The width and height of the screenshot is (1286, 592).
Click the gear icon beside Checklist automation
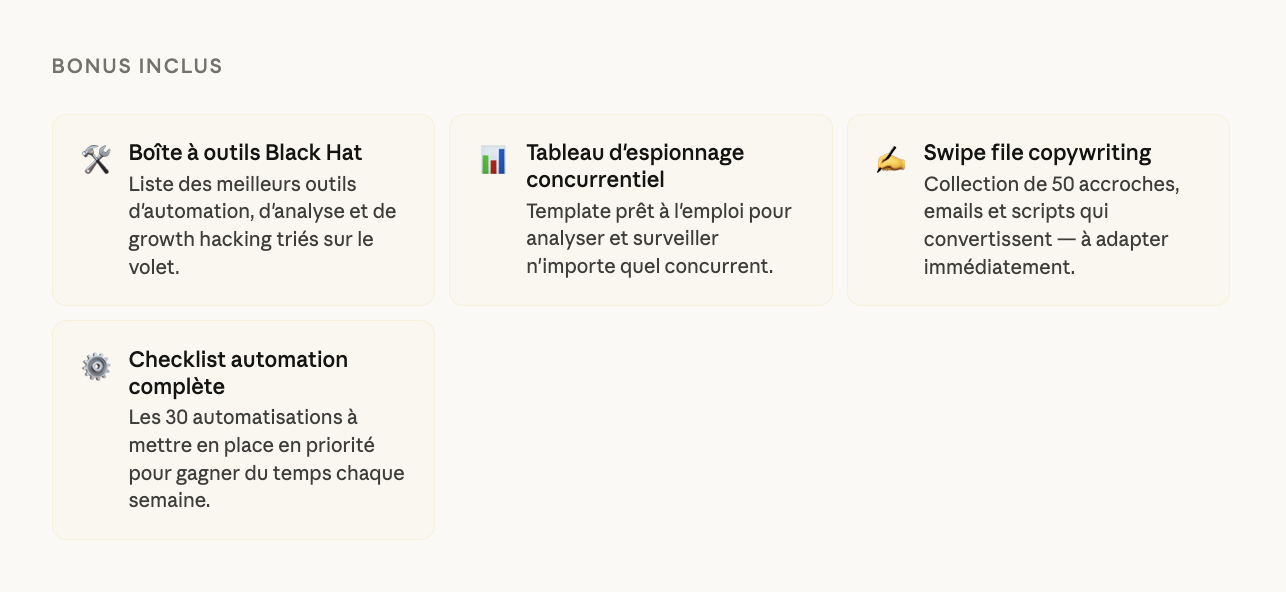96,367
